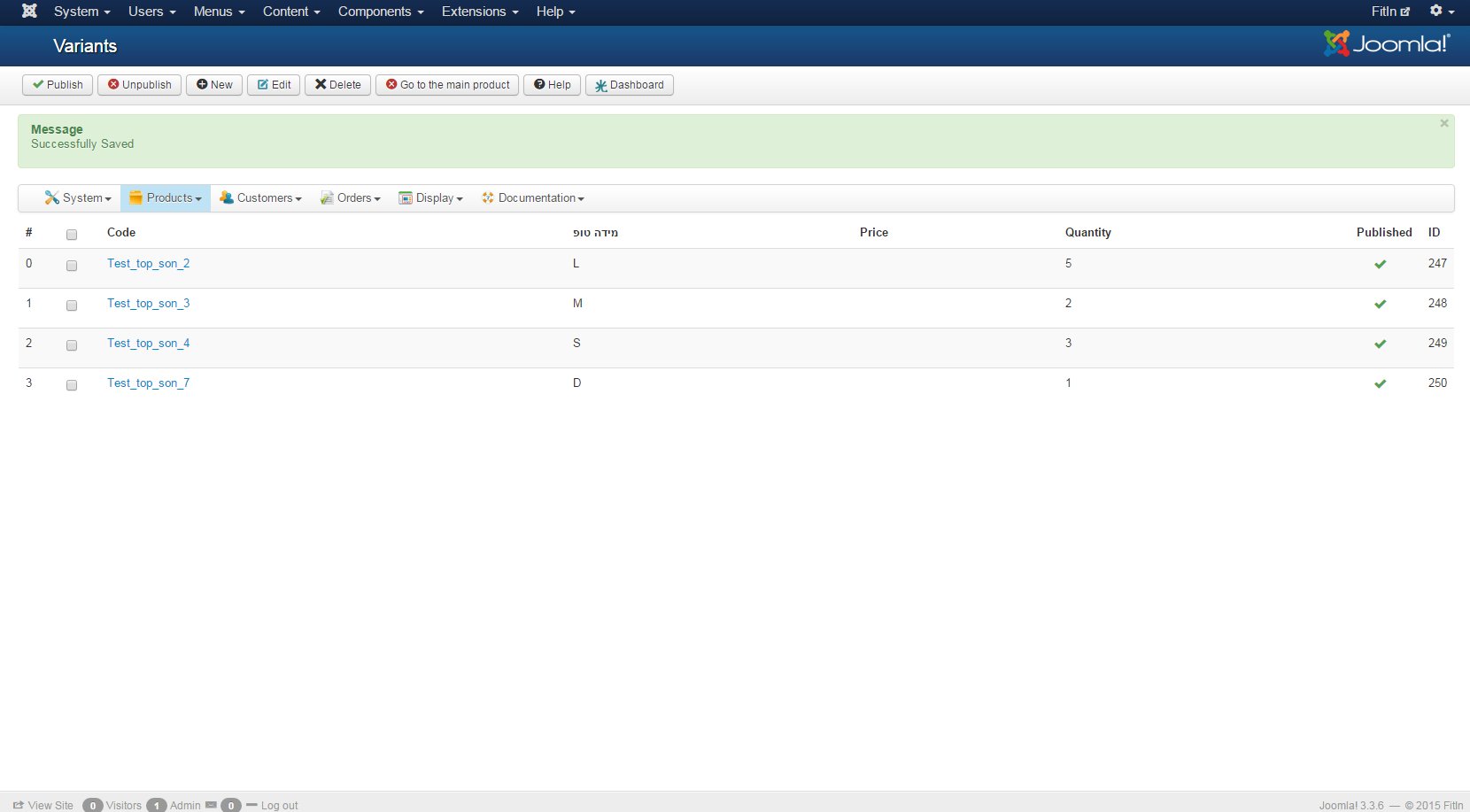Open the Menus dropdown menu
1470x812 pixels.
click(x=219, y=12)
